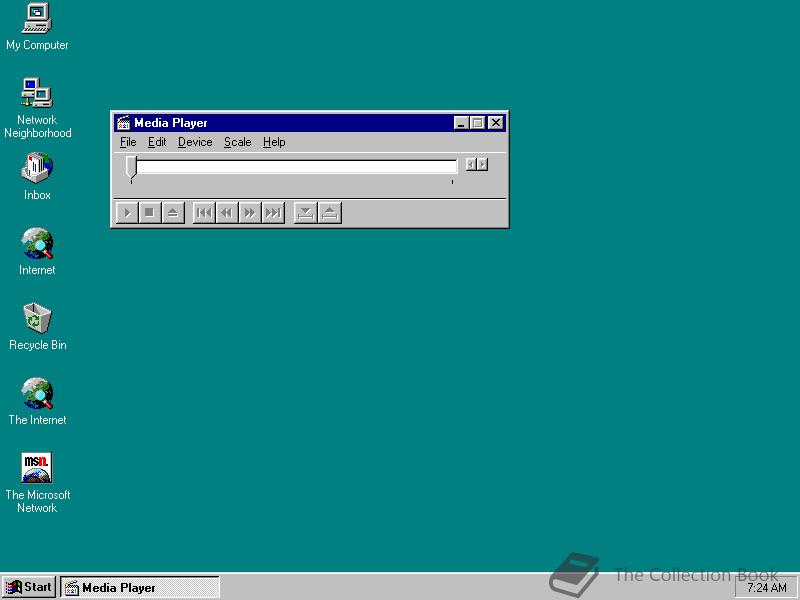
Task: Click the scroll backward arrow beside the slider
Action: point(471,164)
